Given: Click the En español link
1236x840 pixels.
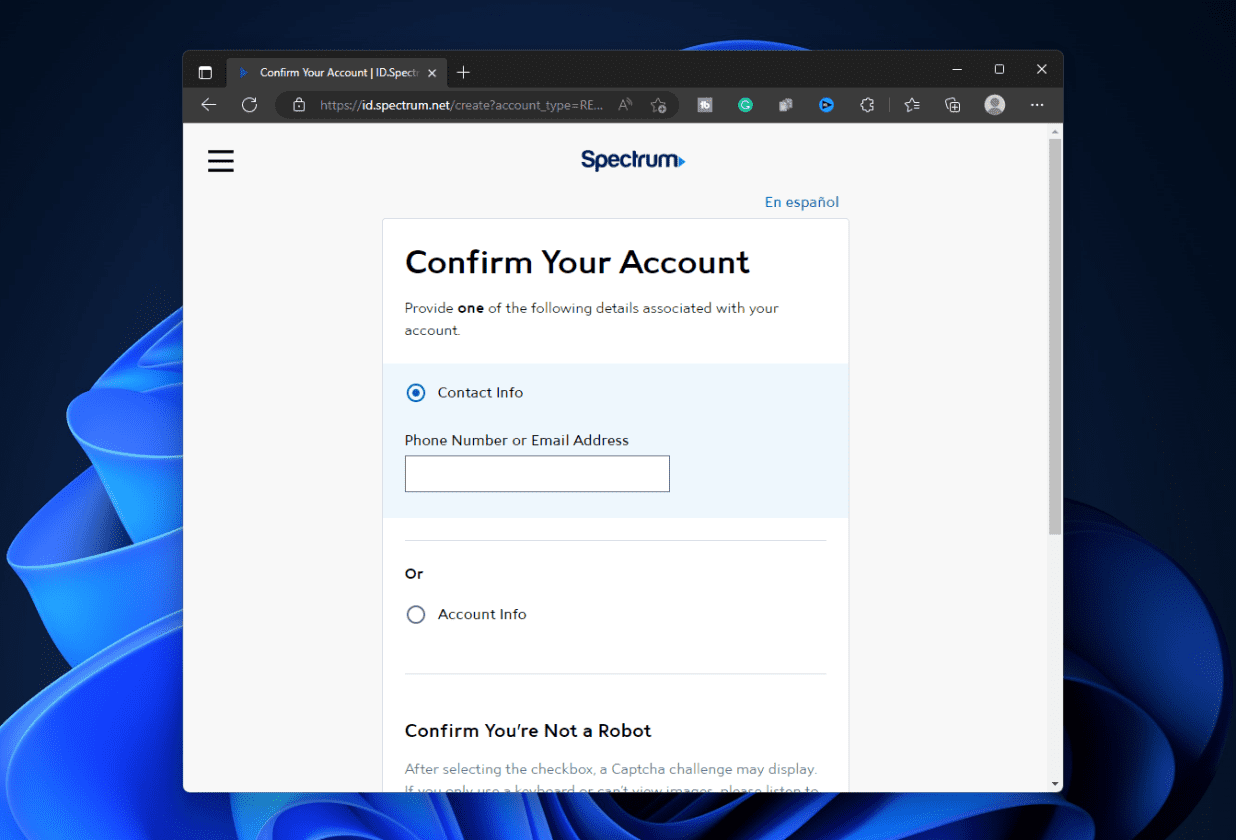Looking at the screenshot, I should (x=801, y=202).
